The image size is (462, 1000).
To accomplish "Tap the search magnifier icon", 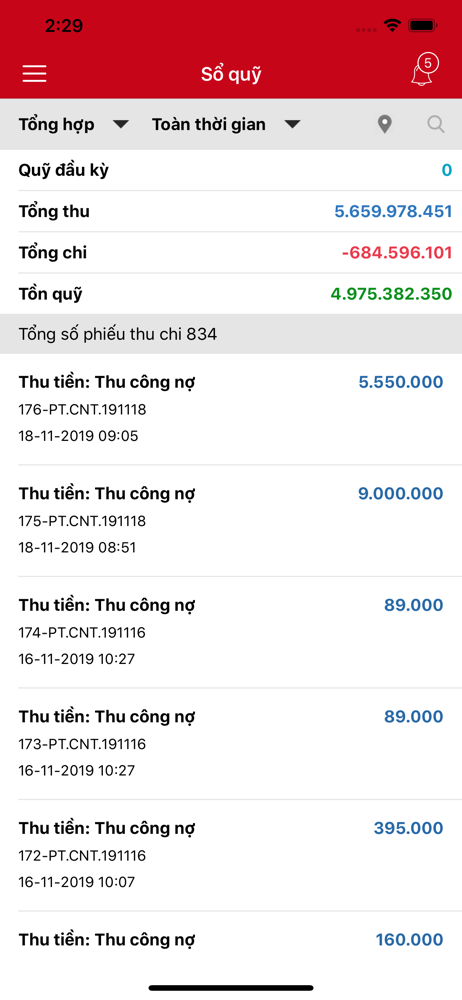I will [436, 124].
